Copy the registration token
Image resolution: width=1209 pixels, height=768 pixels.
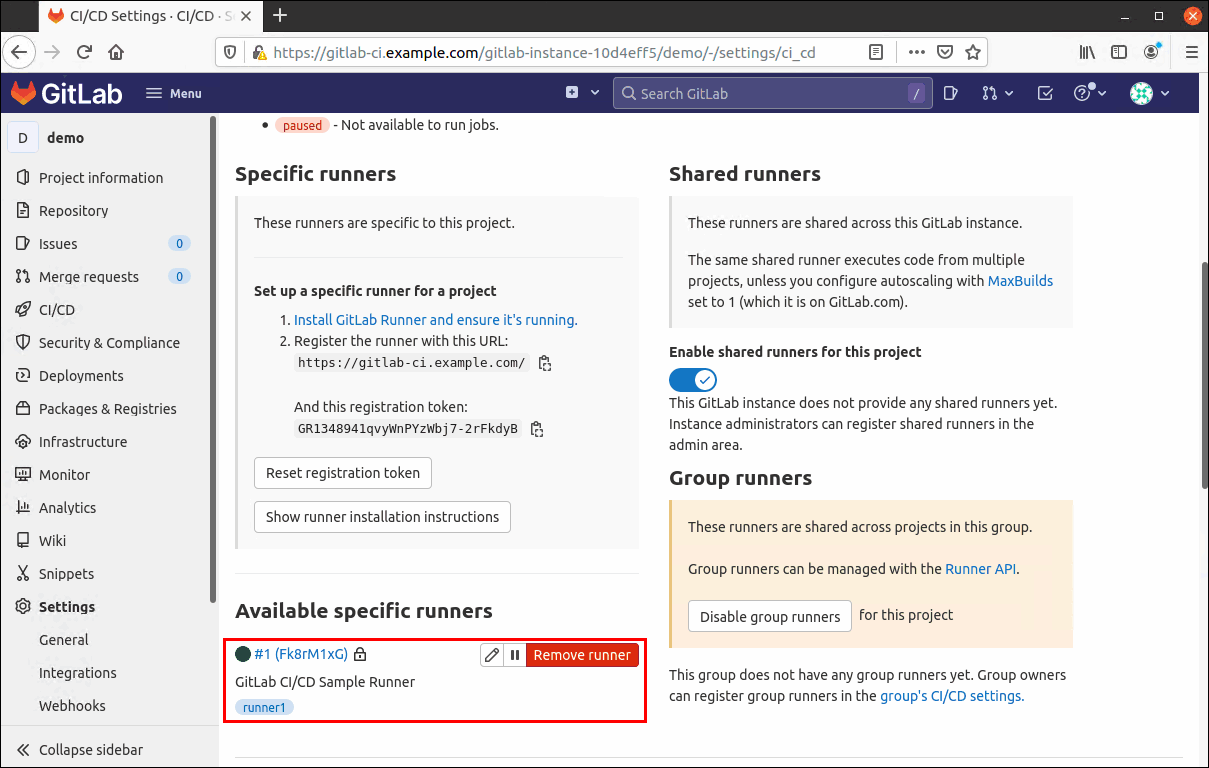(x=537, y=430)
